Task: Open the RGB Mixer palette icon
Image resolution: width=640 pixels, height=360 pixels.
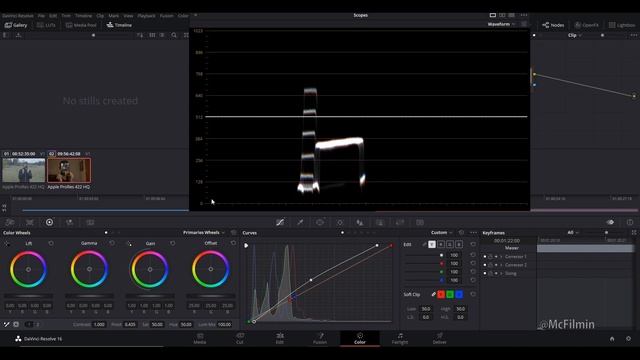Action: 70,222
